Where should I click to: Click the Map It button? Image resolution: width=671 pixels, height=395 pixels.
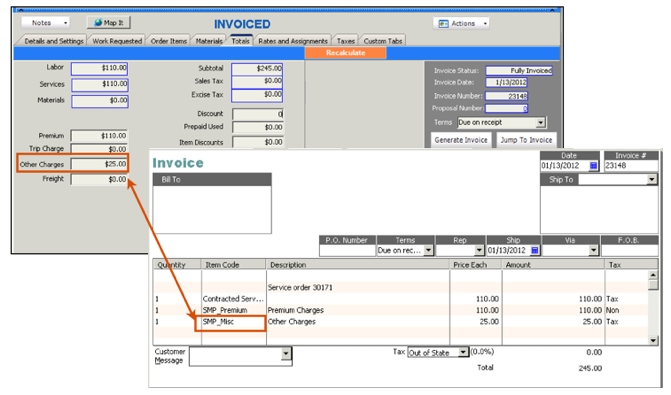(x=108, y=23)
